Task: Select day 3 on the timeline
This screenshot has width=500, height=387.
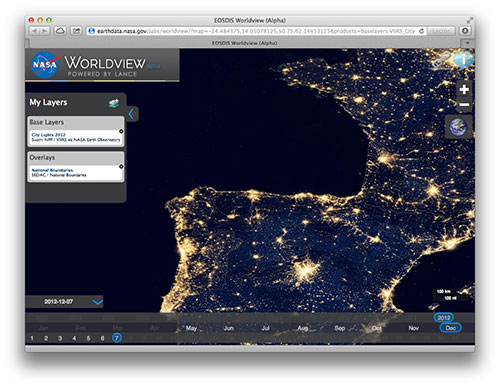Action: tap(60, 338)
